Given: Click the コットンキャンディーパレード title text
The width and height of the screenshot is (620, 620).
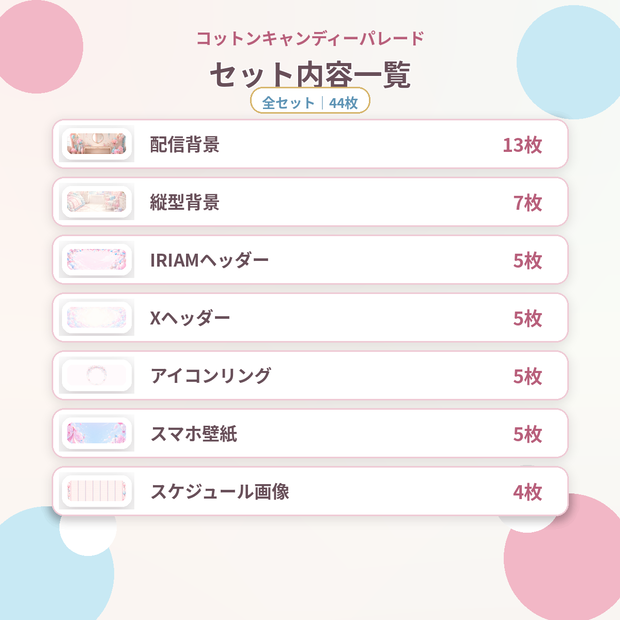Looking at the screenshot, I should point(310,38).
